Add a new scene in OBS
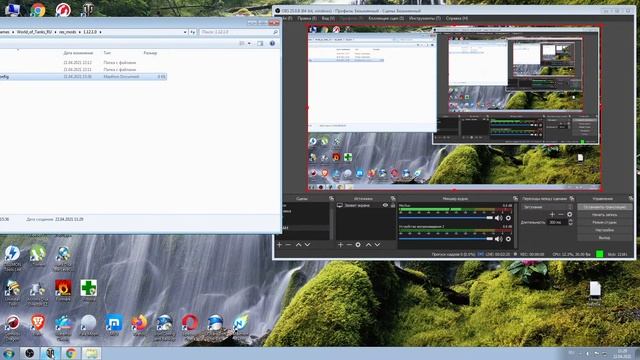 279,244
